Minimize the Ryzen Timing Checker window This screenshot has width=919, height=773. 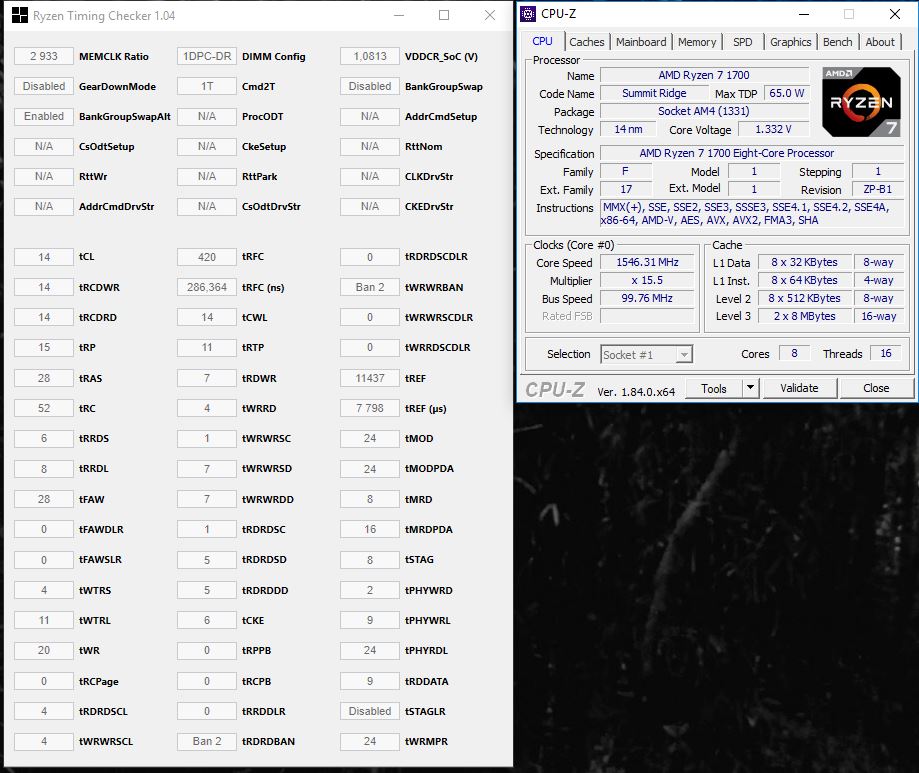click(x=399, y=15)
